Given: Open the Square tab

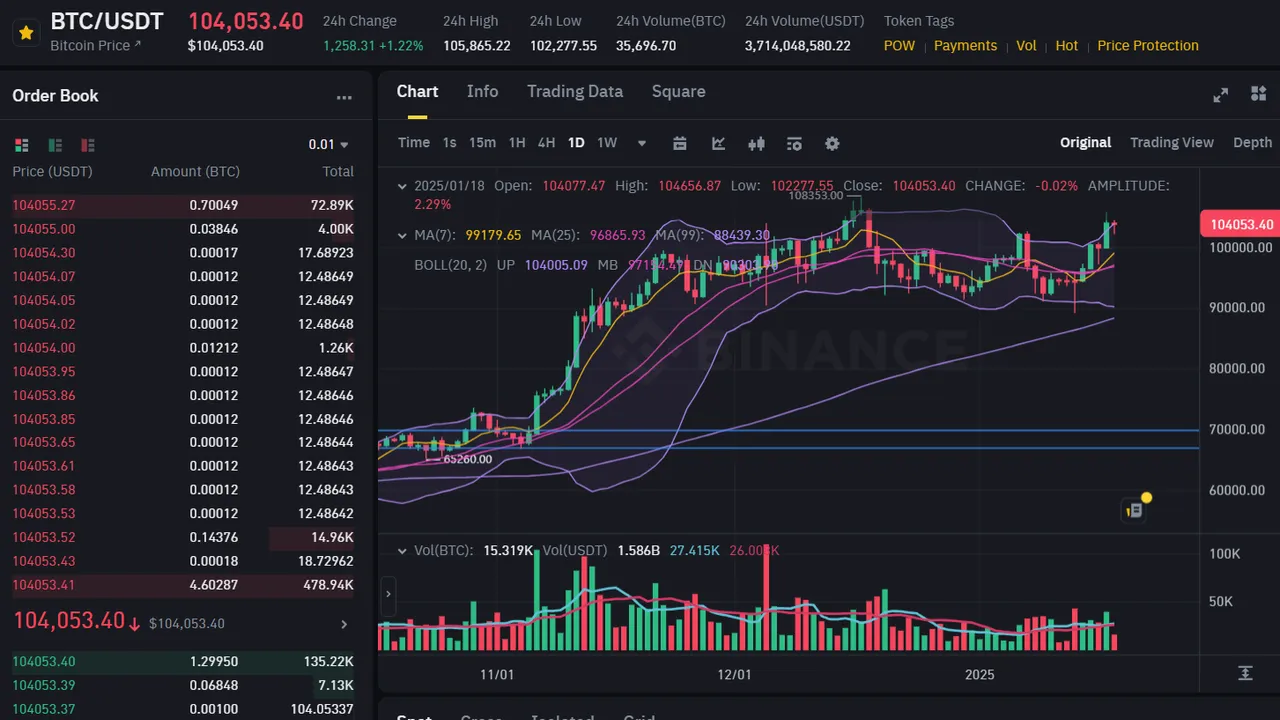Looking at the screenshot, I should pyautogui.click(x=678, y=91).
